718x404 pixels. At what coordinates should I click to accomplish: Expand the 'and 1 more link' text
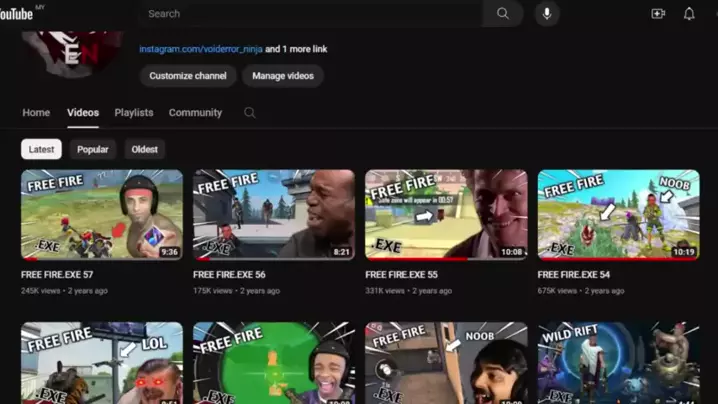click(296, 49)
